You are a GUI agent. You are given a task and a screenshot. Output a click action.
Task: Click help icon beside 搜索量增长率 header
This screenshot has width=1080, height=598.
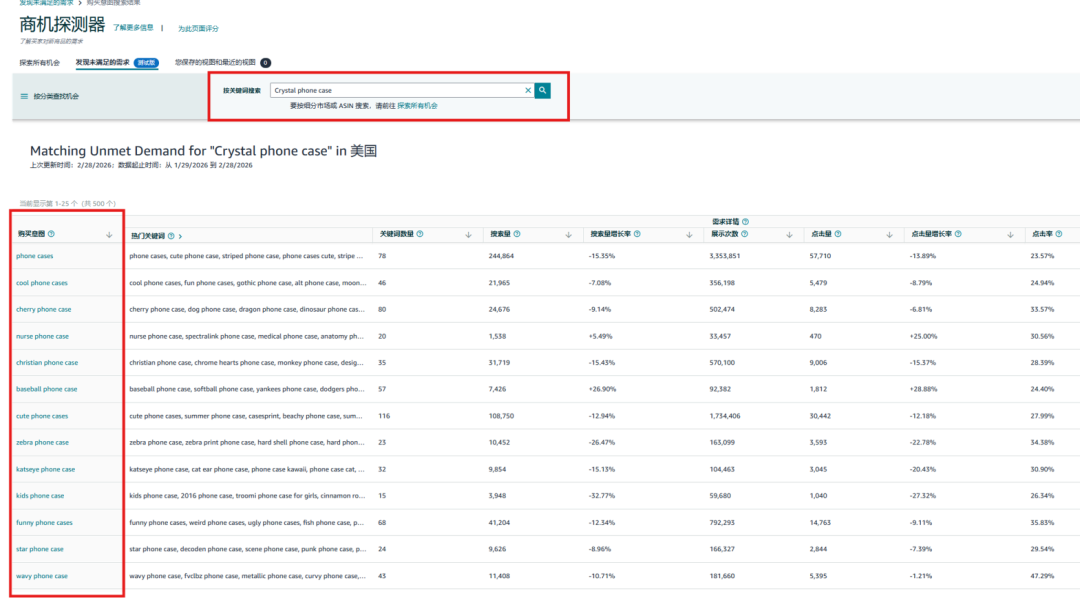[x=637, y=234]
